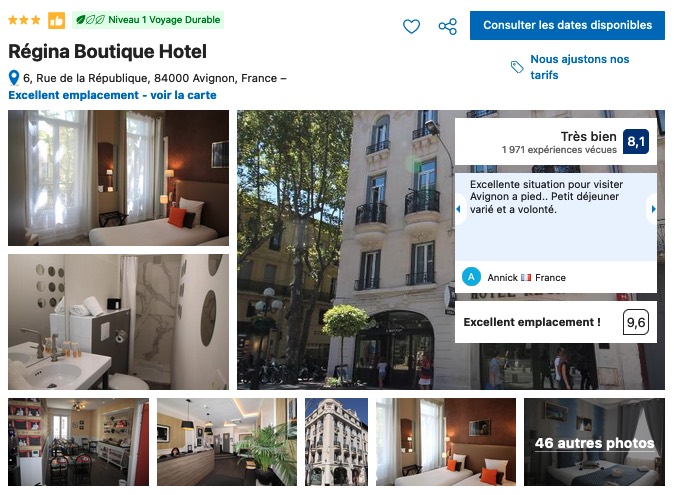
Task: Open the breakfast room thumbnail
Action: coord(79,442)
